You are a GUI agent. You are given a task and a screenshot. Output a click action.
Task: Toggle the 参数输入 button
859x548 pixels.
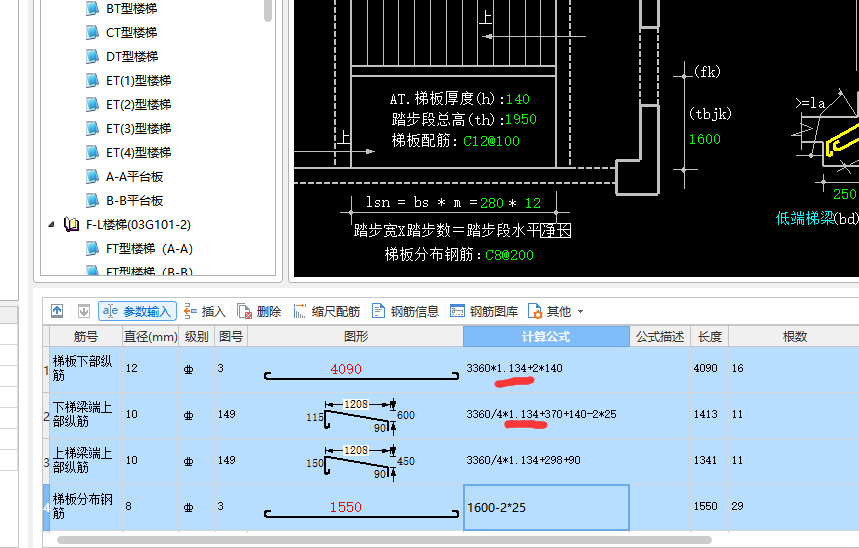(138, 311)
